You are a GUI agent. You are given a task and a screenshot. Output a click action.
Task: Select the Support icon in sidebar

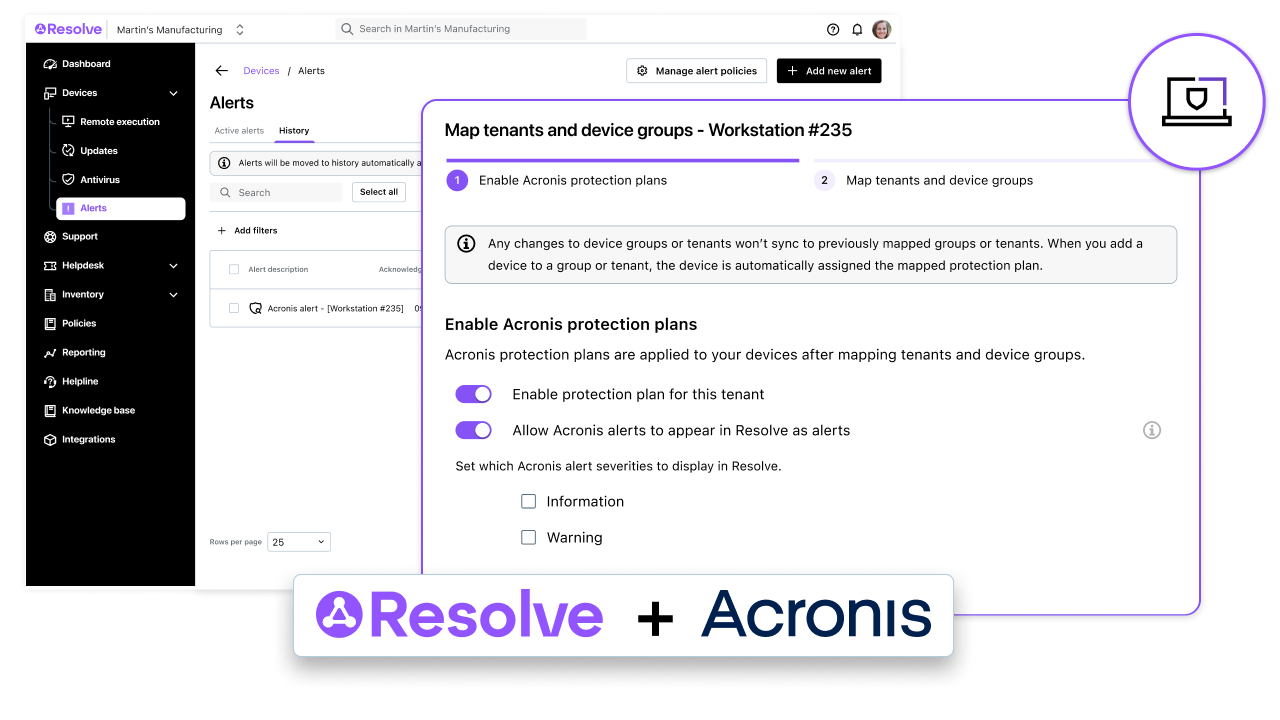pyautogui.click(x=50, y=237)
